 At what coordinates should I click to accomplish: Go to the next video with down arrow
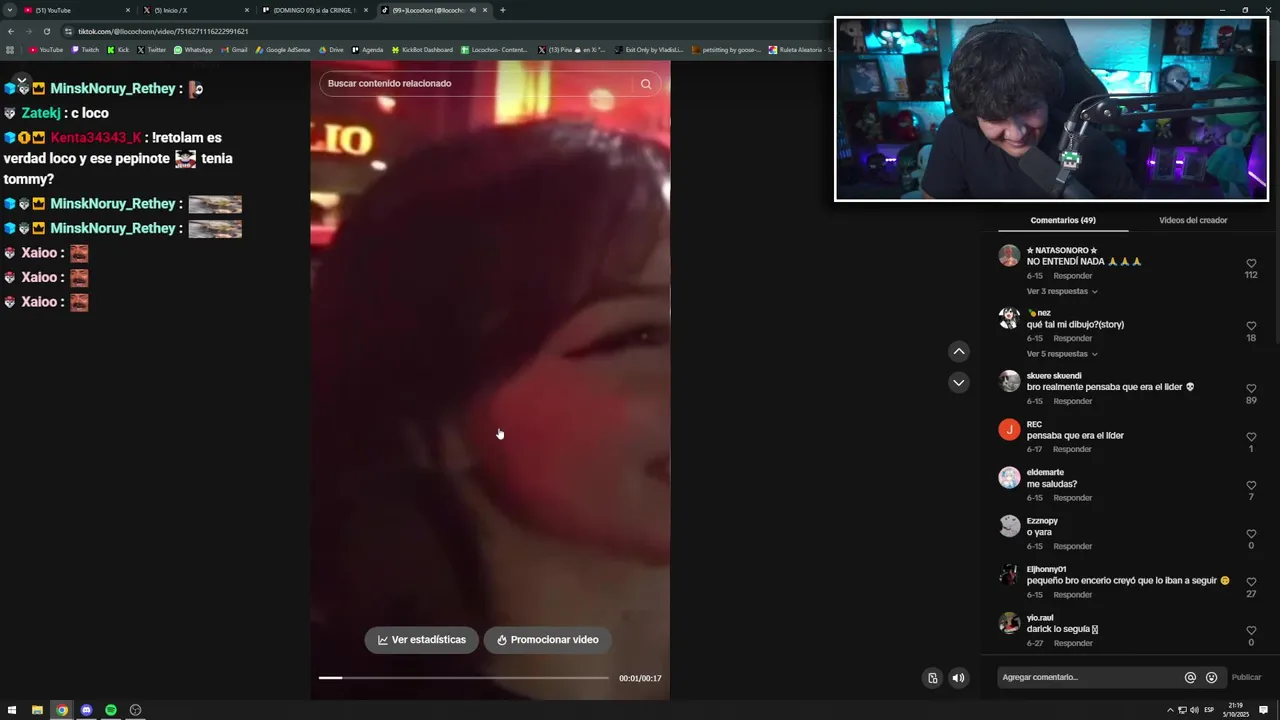[959, 383]
